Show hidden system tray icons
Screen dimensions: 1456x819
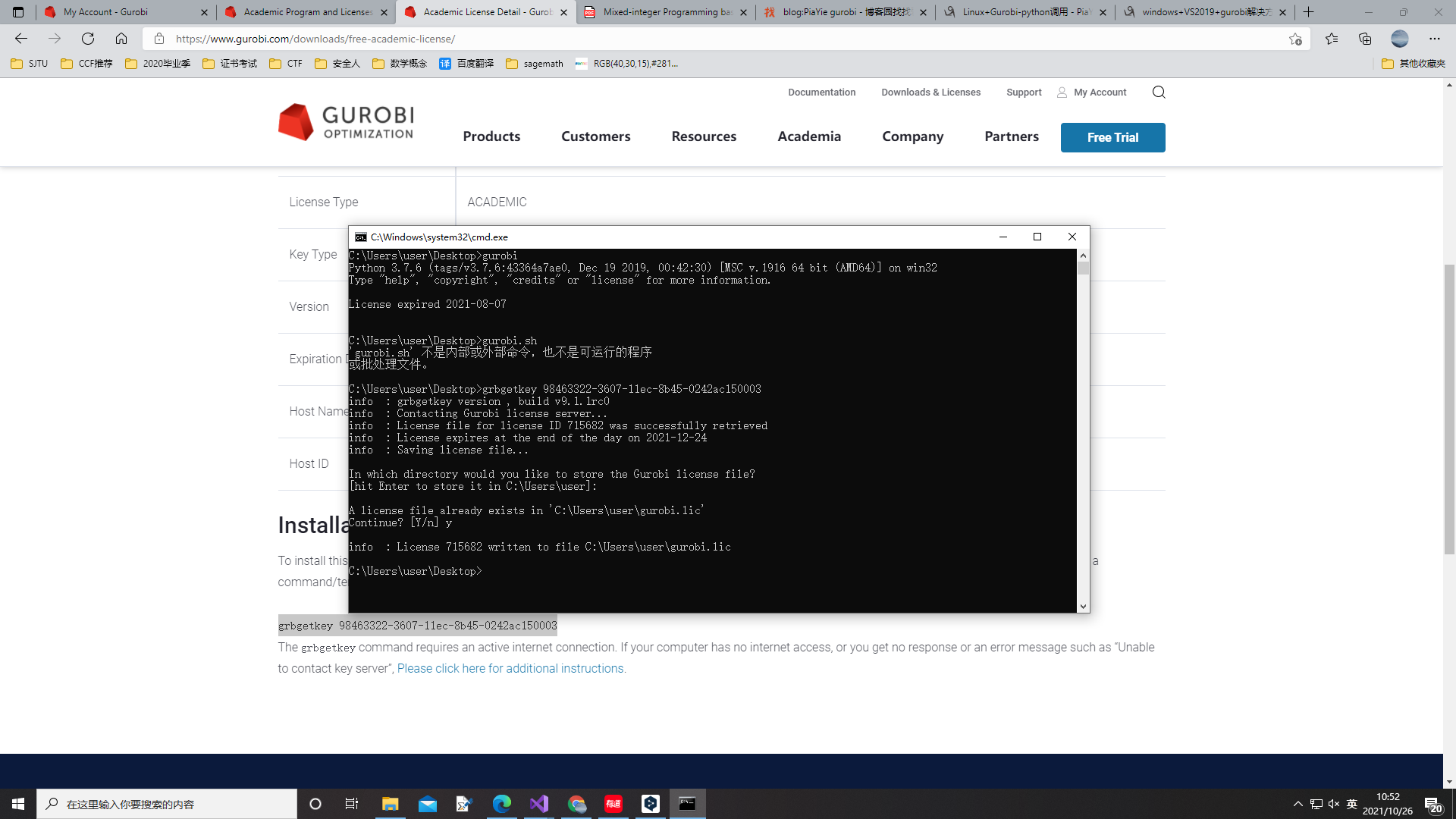(1298, 804)
